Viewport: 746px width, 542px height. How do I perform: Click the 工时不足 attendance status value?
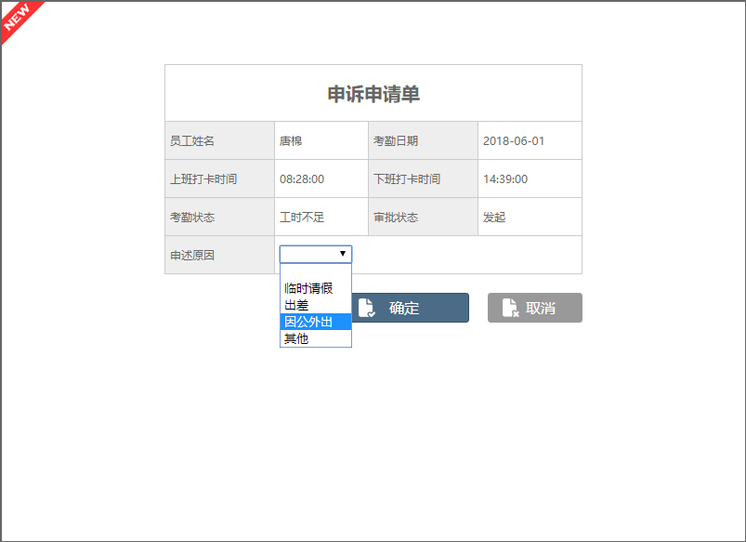point(302,217)
